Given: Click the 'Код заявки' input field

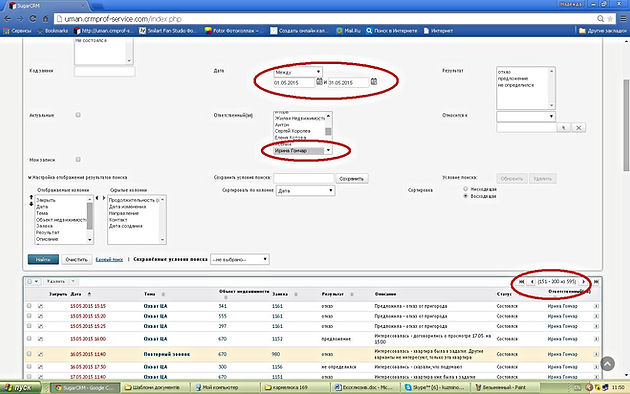Looking at the screenshot, I should (104, 71).
